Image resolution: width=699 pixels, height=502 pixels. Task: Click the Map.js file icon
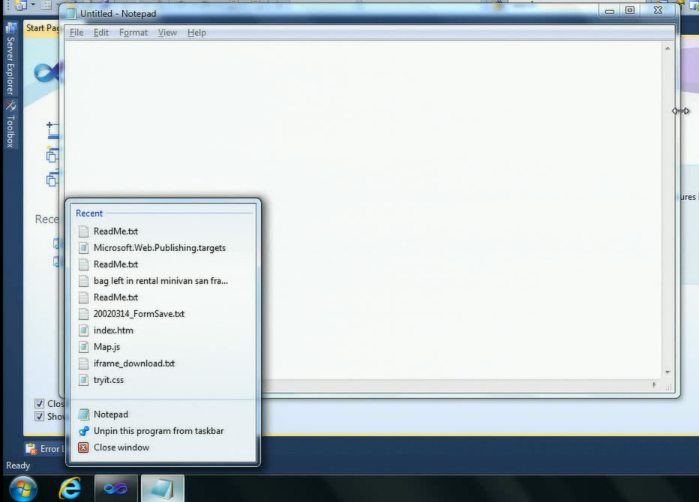pos(83,347)
